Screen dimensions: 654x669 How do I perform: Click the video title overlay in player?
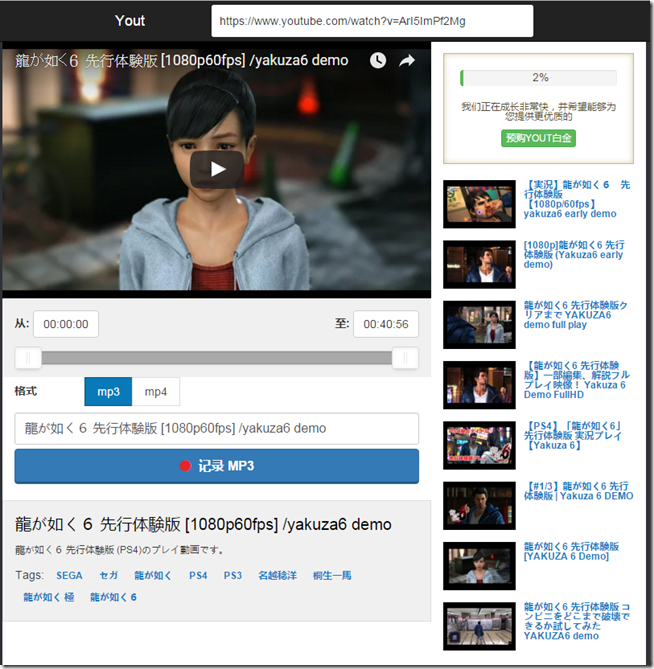[182, 61]
